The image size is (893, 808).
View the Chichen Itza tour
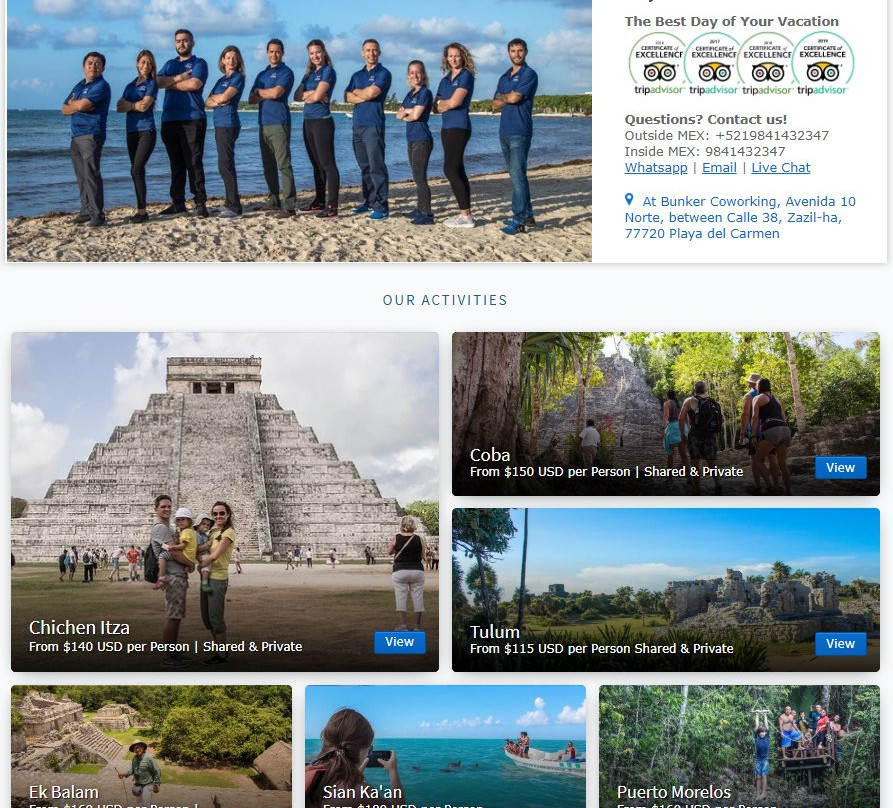pos(399,642)
